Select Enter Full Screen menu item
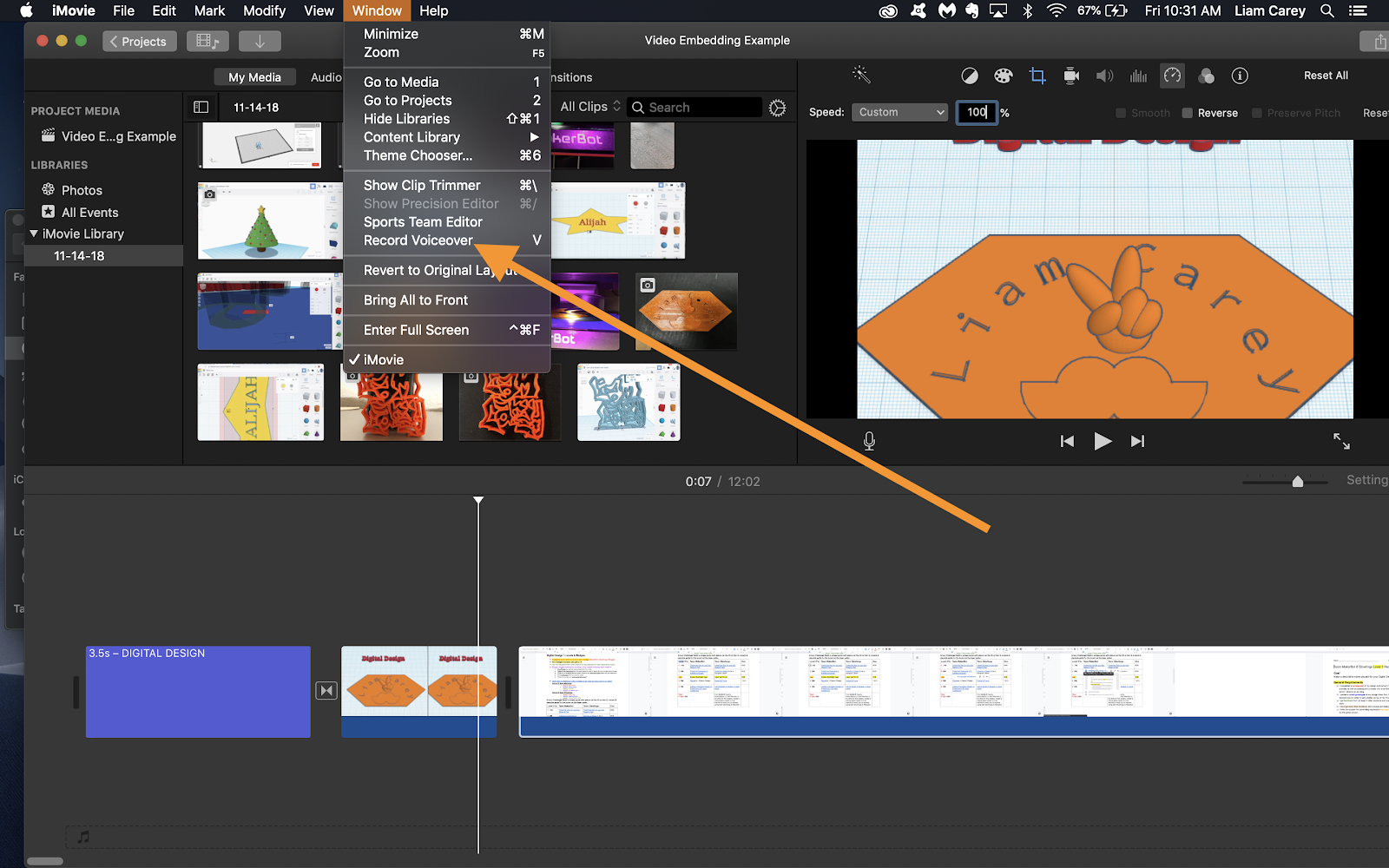 447,330
